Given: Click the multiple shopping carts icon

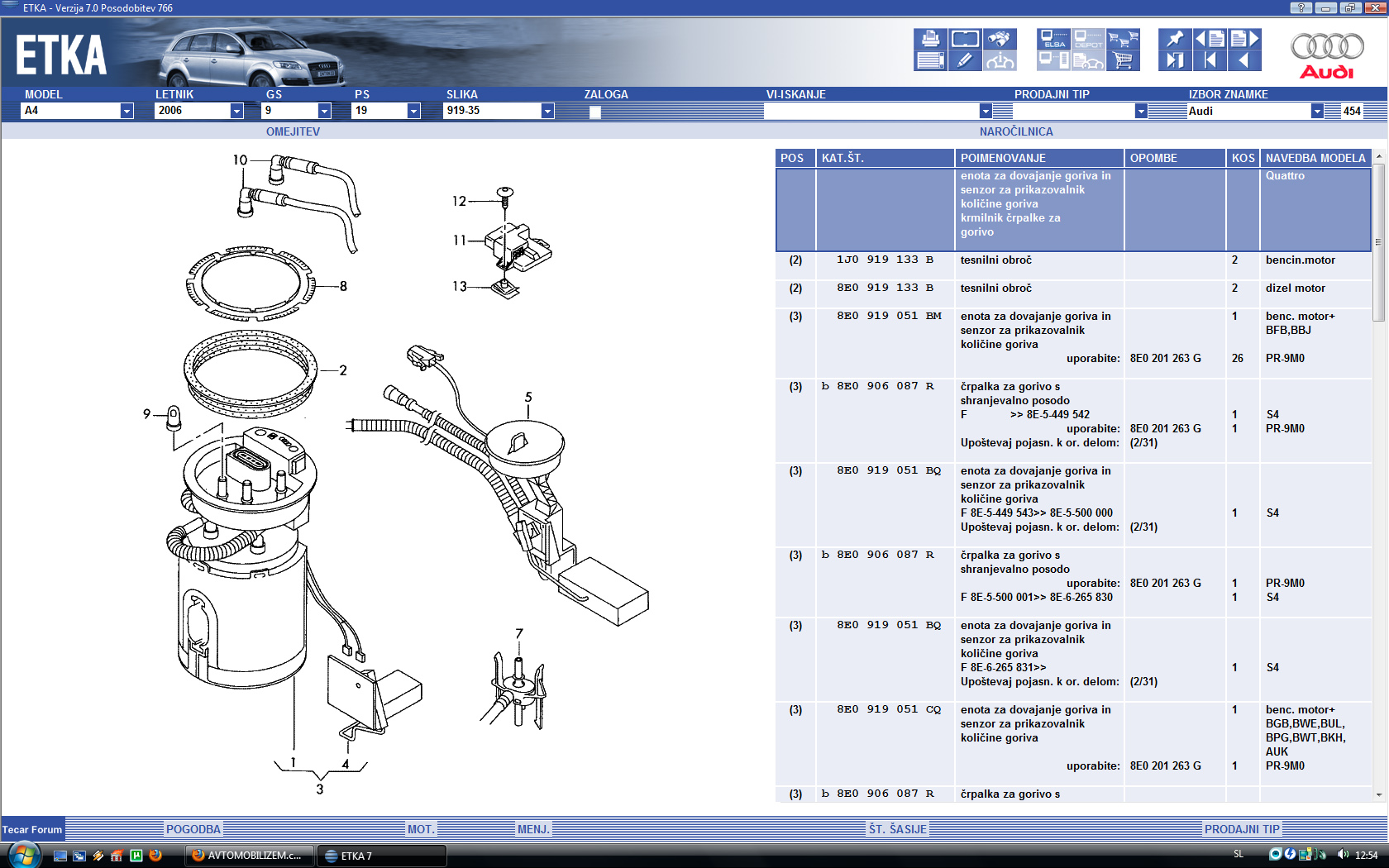Looking at the screenshot, I should pos(1123,39).
